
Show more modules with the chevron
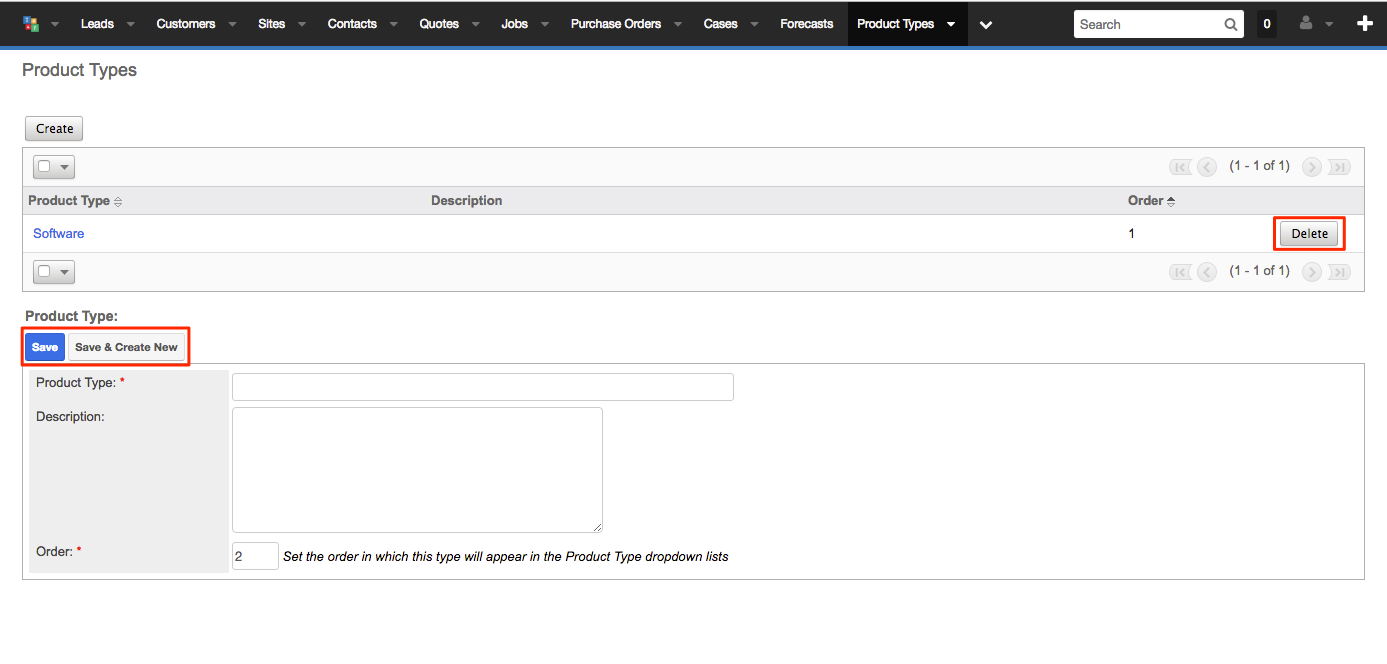tap(986, 25)
